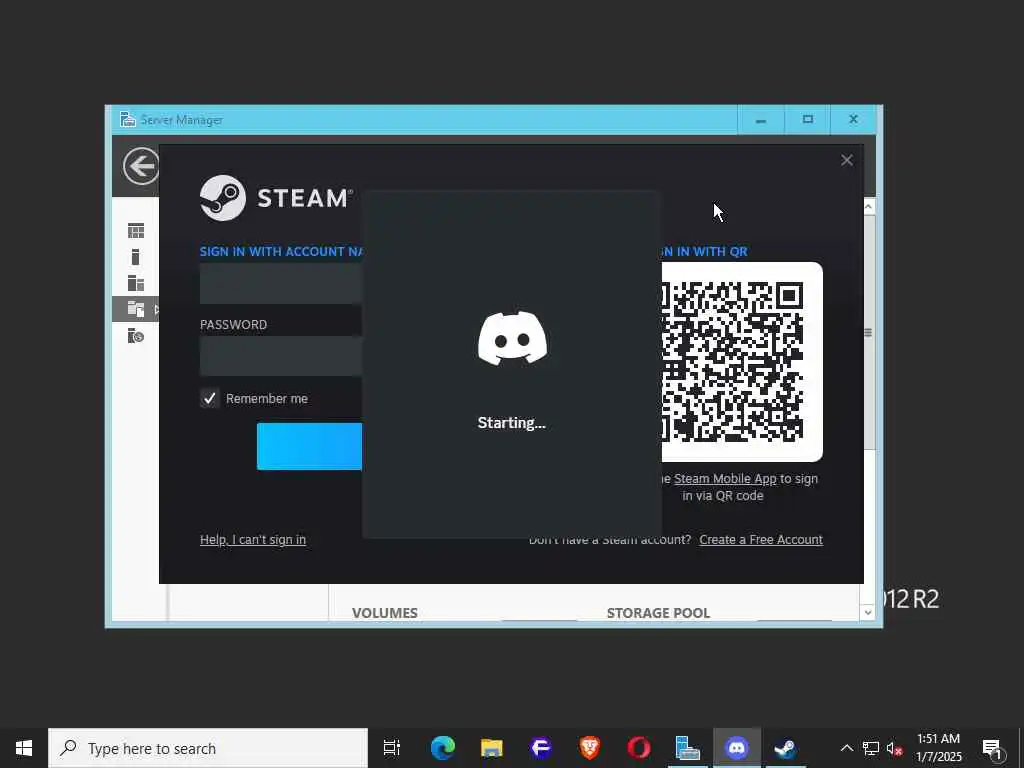
Task: Focus the Steam account name field
Action: tap(281, 283)
